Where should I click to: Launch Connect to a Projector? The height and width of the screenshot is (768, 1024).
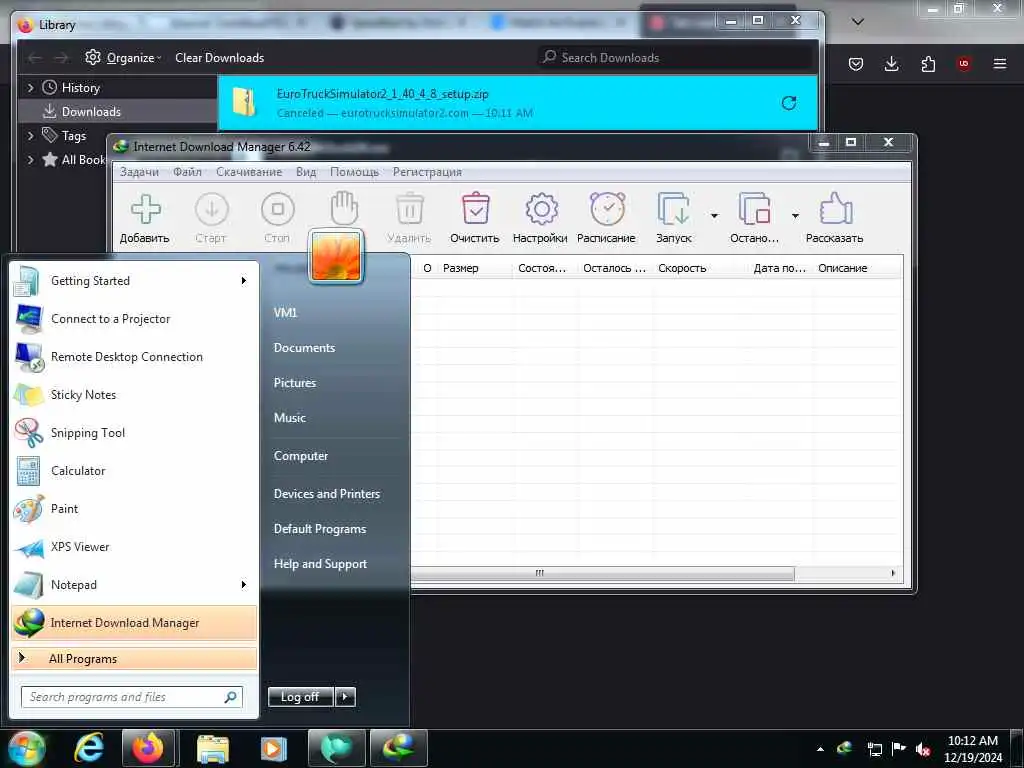(x=135, y=319)
